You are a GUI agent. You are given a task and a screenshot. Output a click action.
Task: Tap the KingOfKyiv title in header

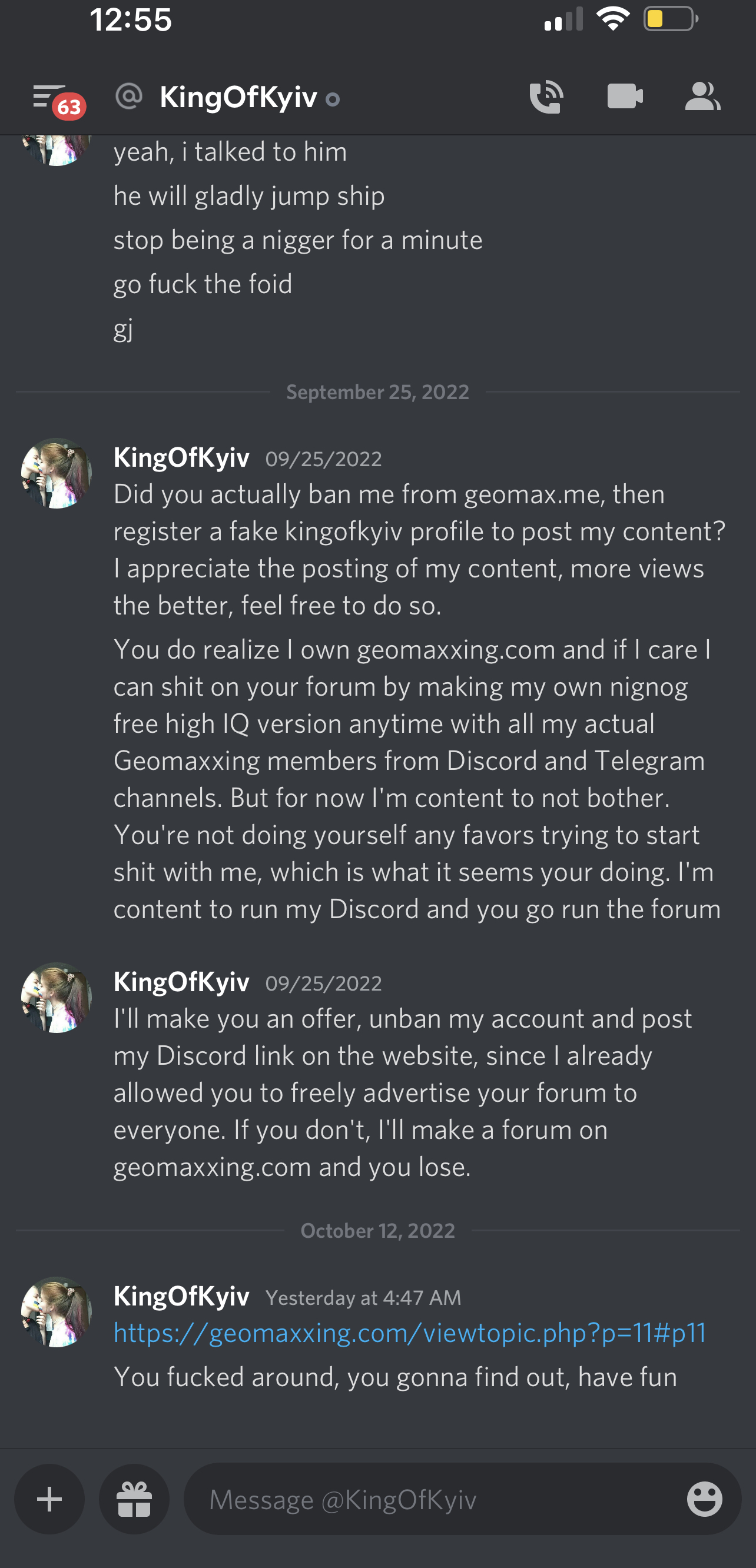[x=238, y=97]
